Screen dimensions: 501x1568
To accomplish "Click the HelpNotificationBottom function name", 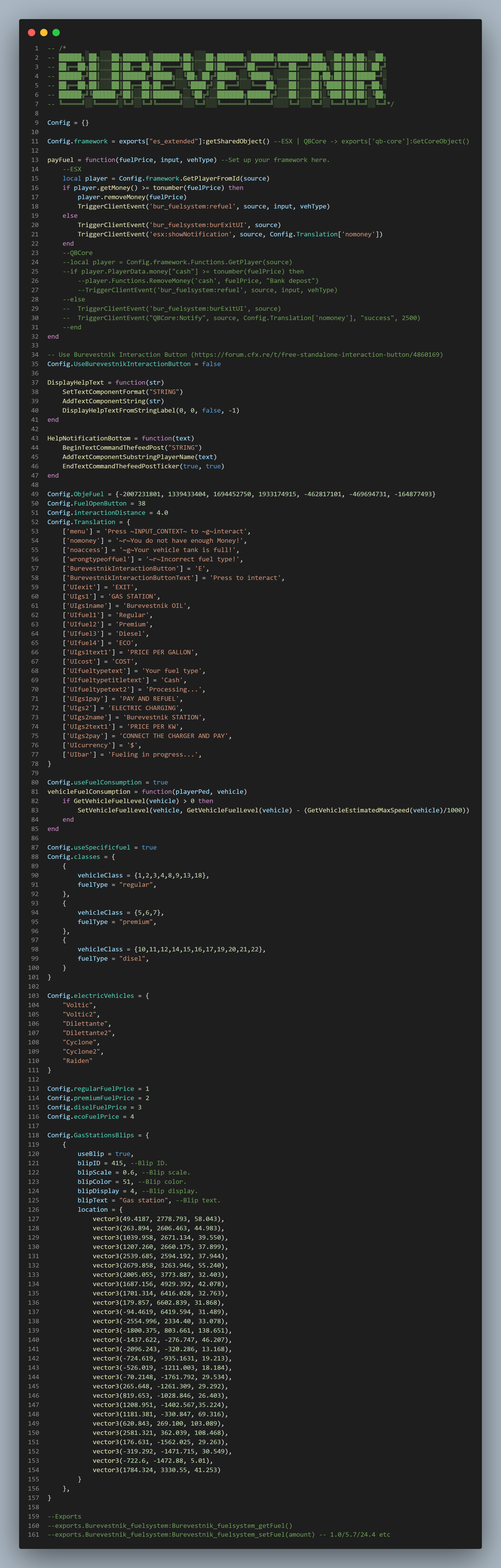I will [89, 438].
